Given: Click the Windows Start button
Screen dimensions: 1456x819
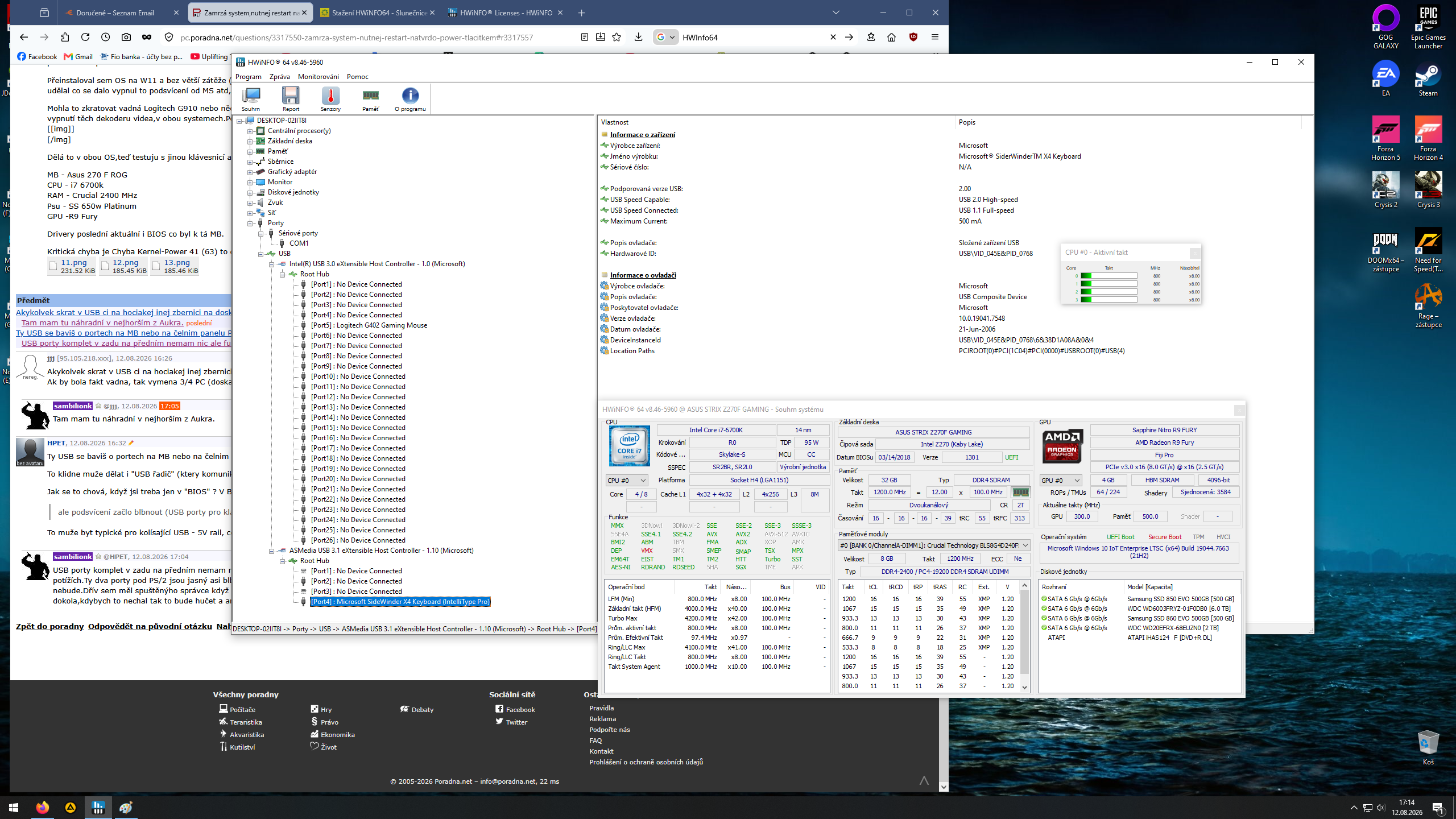Looking at the screenshot, I should coord(14,807).
